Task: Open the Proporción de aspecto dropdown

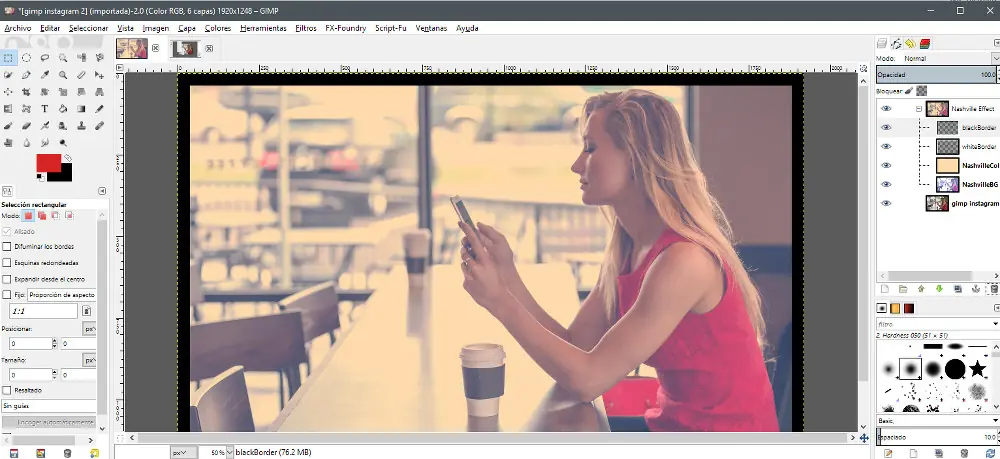Action: (x=62, y=295)
